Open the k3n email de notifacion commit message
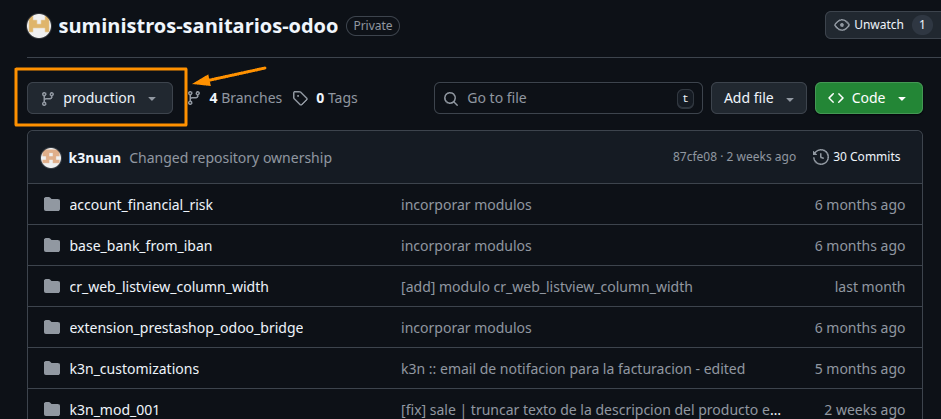Screen dimensions: 941x419 [572, 369]
